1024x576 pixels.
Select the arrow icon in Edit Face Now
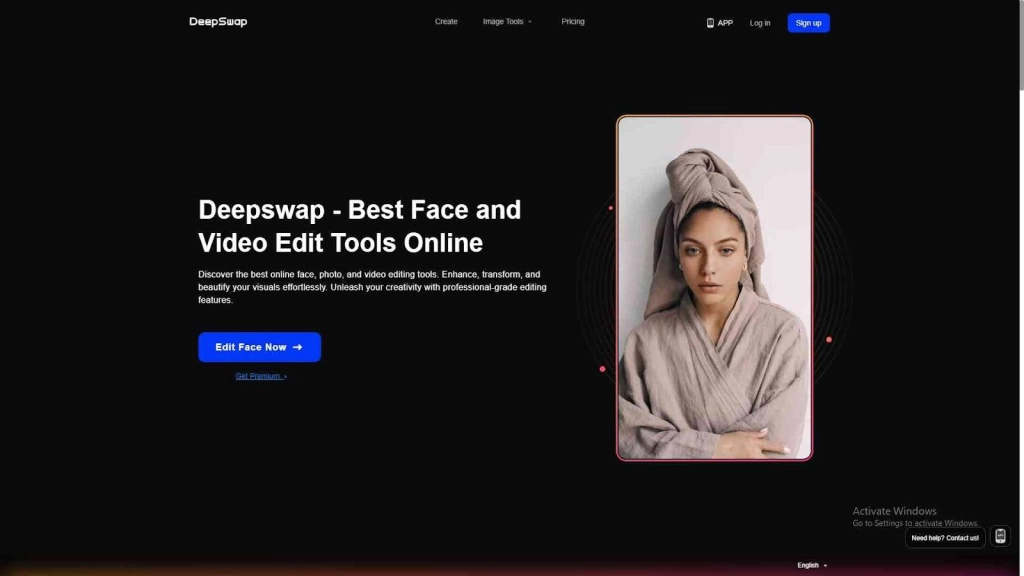[296, 347]
